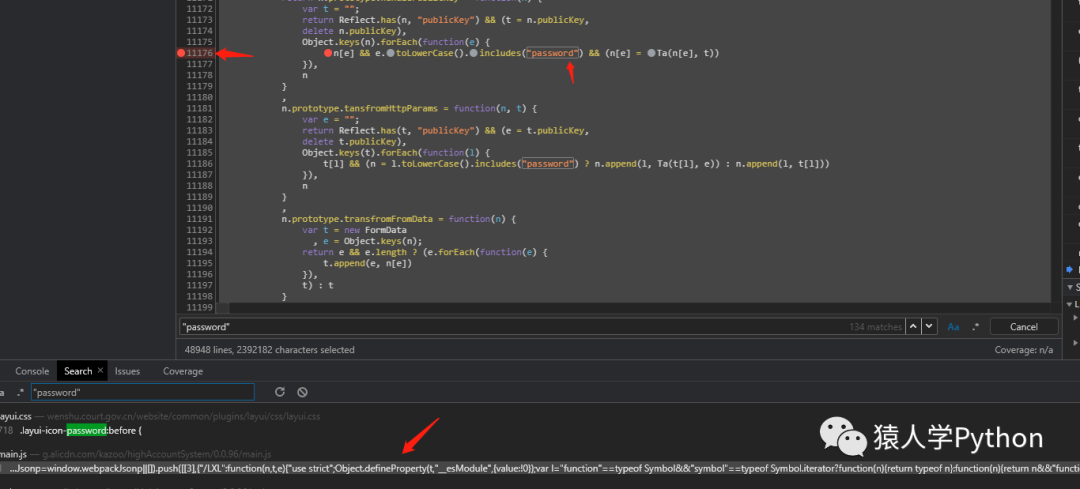Toggle regex (.*) in find bar
The image size is (1080, 489).
click(x=975, y=326)
